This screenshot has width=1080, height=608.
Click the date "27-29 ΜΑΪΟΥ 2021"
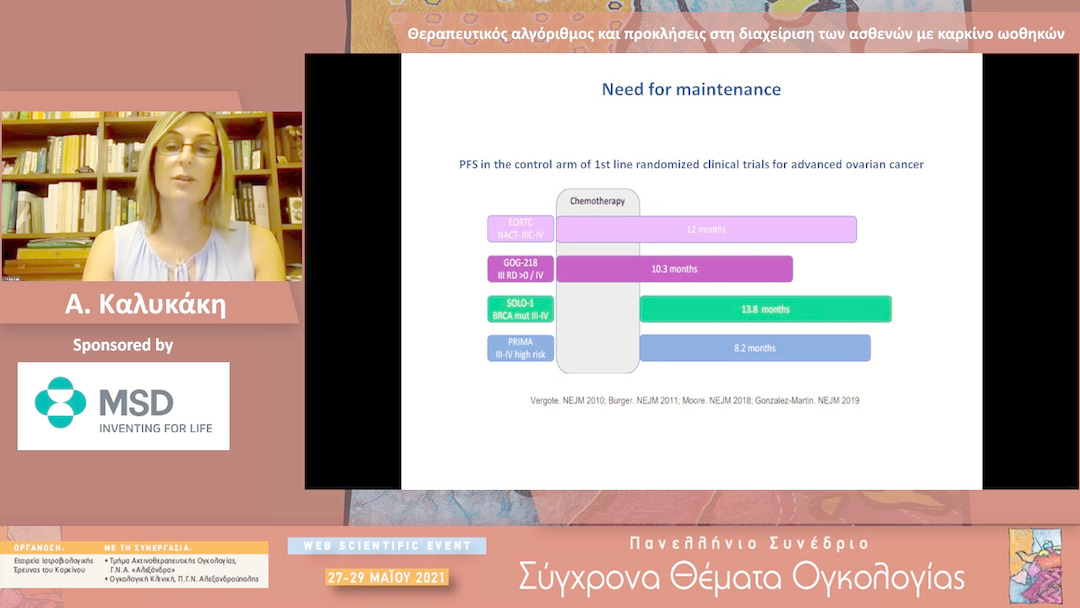pyautogui.click(x=387, y=577)
